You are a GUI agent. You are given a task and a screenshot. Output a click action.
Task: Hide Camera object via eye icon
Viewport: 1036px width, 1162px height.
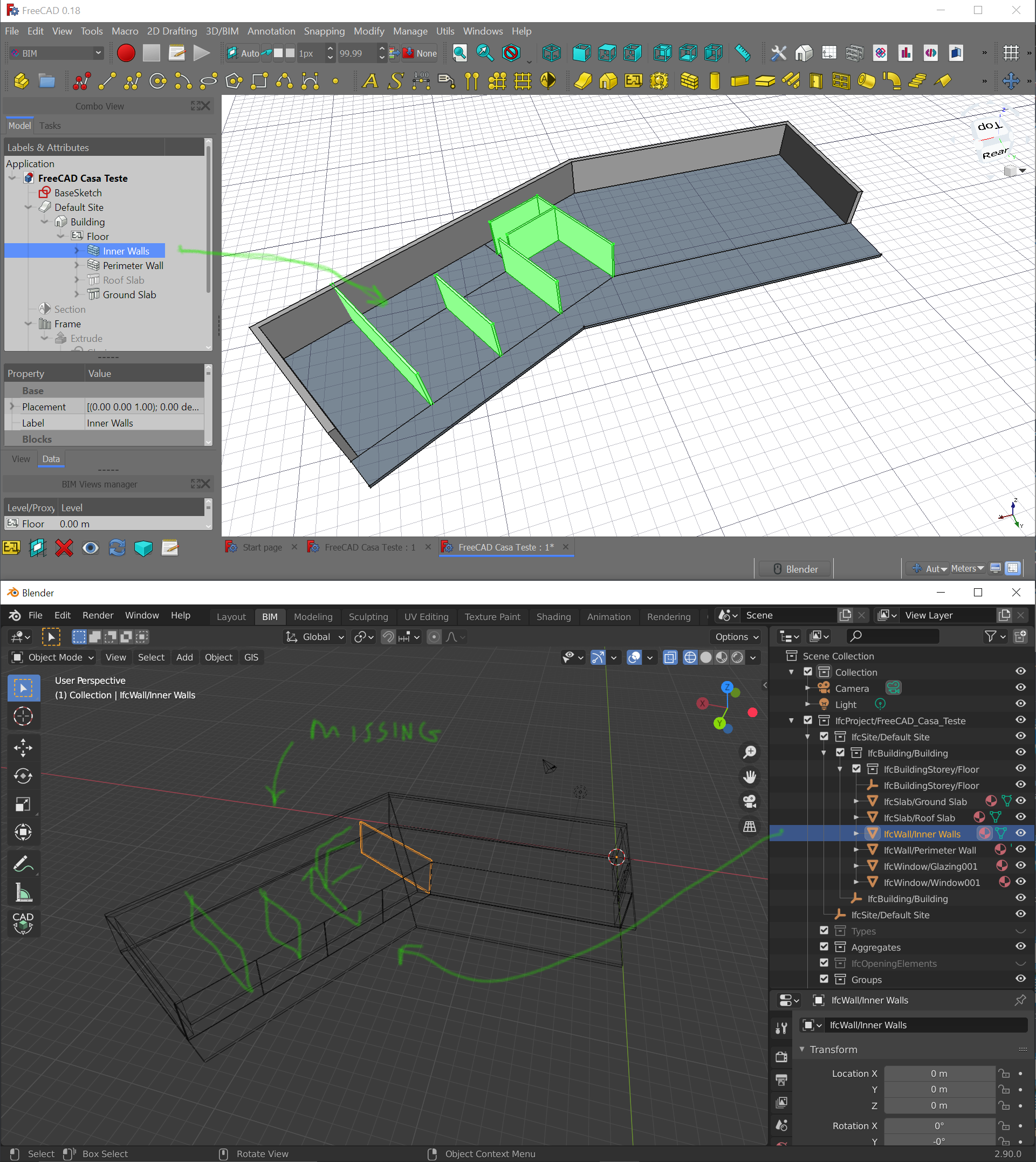click(1021, 687)
